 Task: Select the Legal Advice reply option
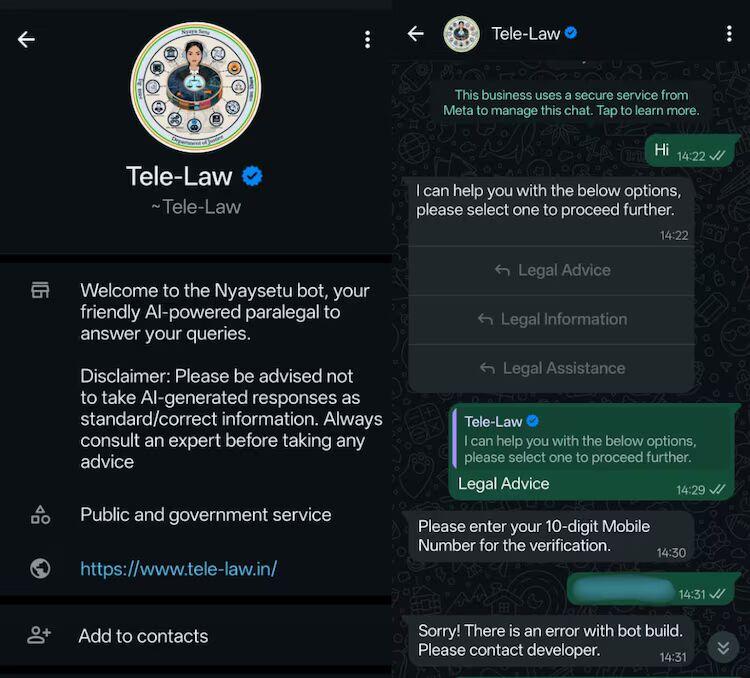pos(552,270)
